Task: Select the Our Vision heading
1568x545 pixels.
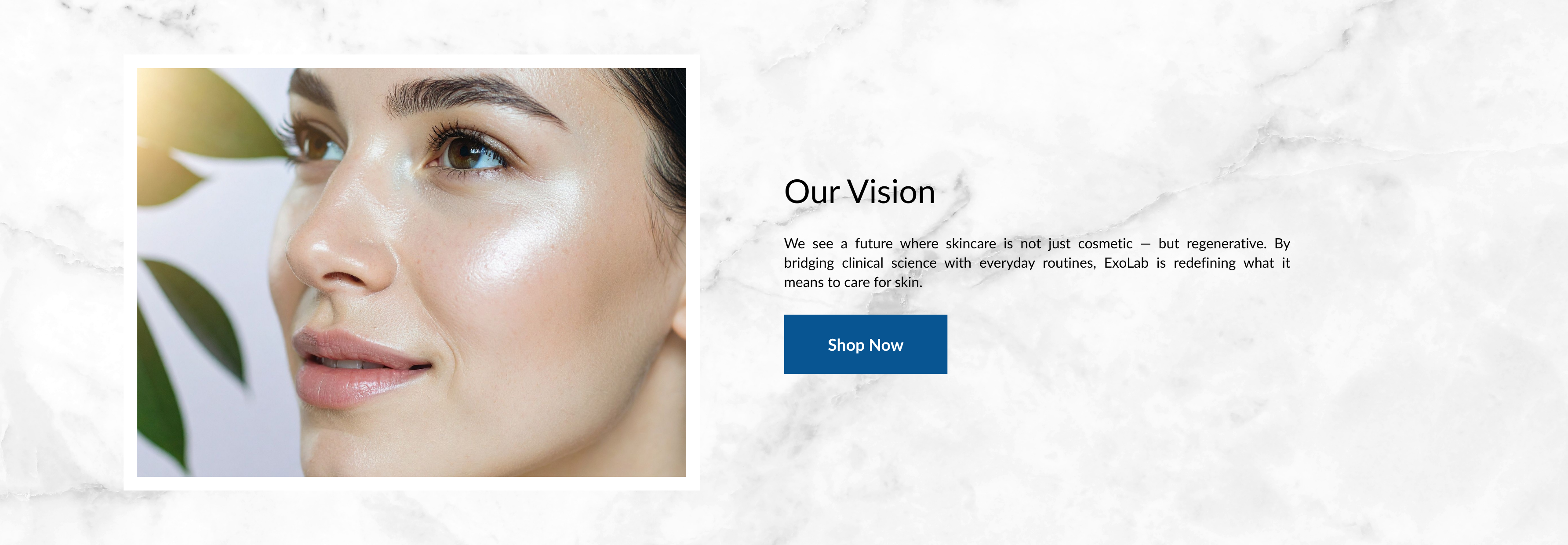Action: [859, 192]
